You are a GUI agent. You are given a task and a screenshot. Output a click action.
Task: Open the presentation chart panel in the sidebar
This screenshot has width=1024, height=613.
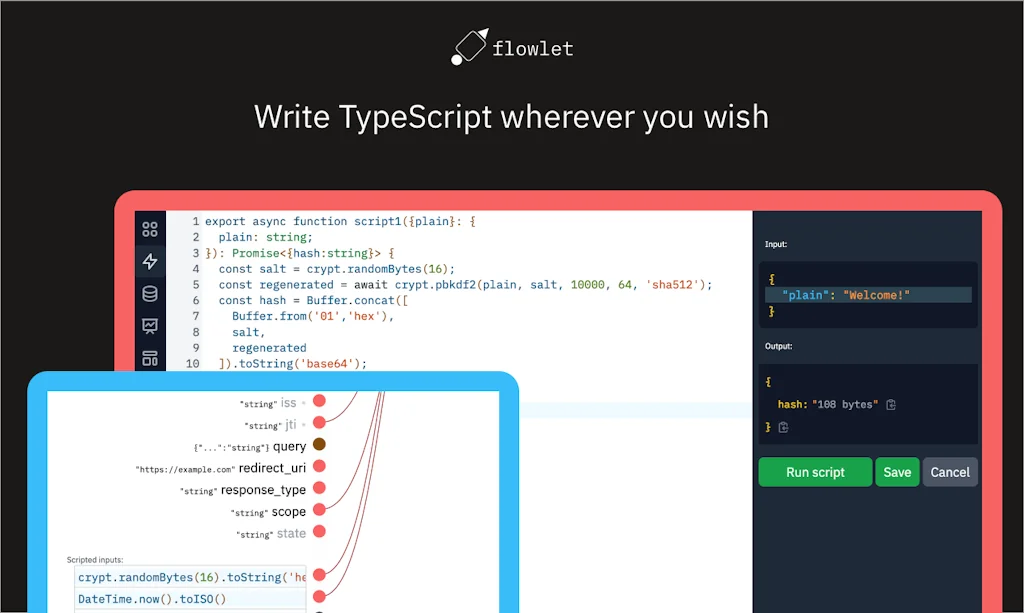tap(150, 326)
